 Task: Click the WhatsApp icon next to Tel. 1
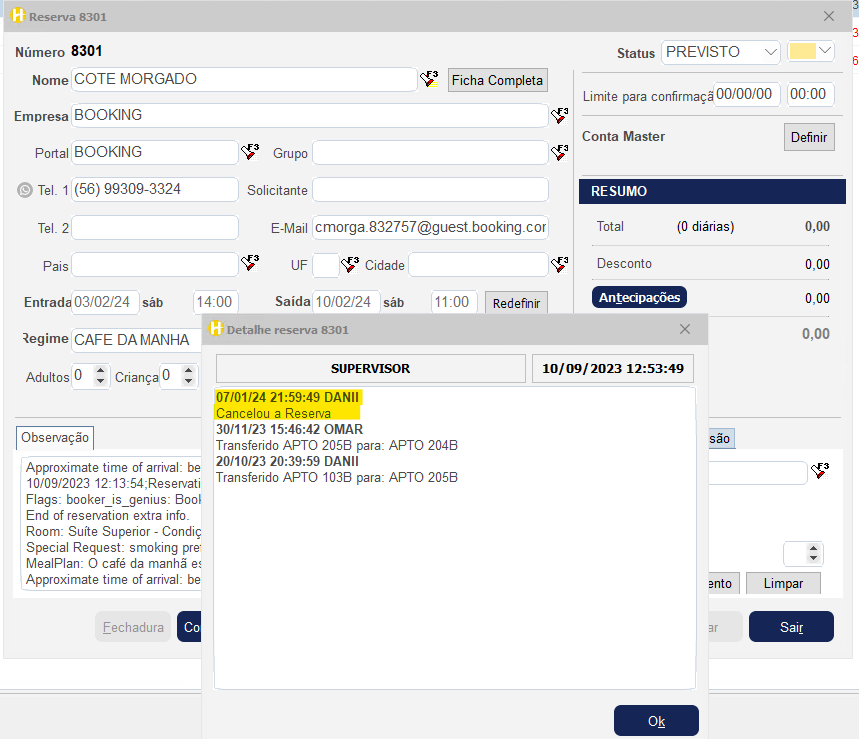click(25, 190)
